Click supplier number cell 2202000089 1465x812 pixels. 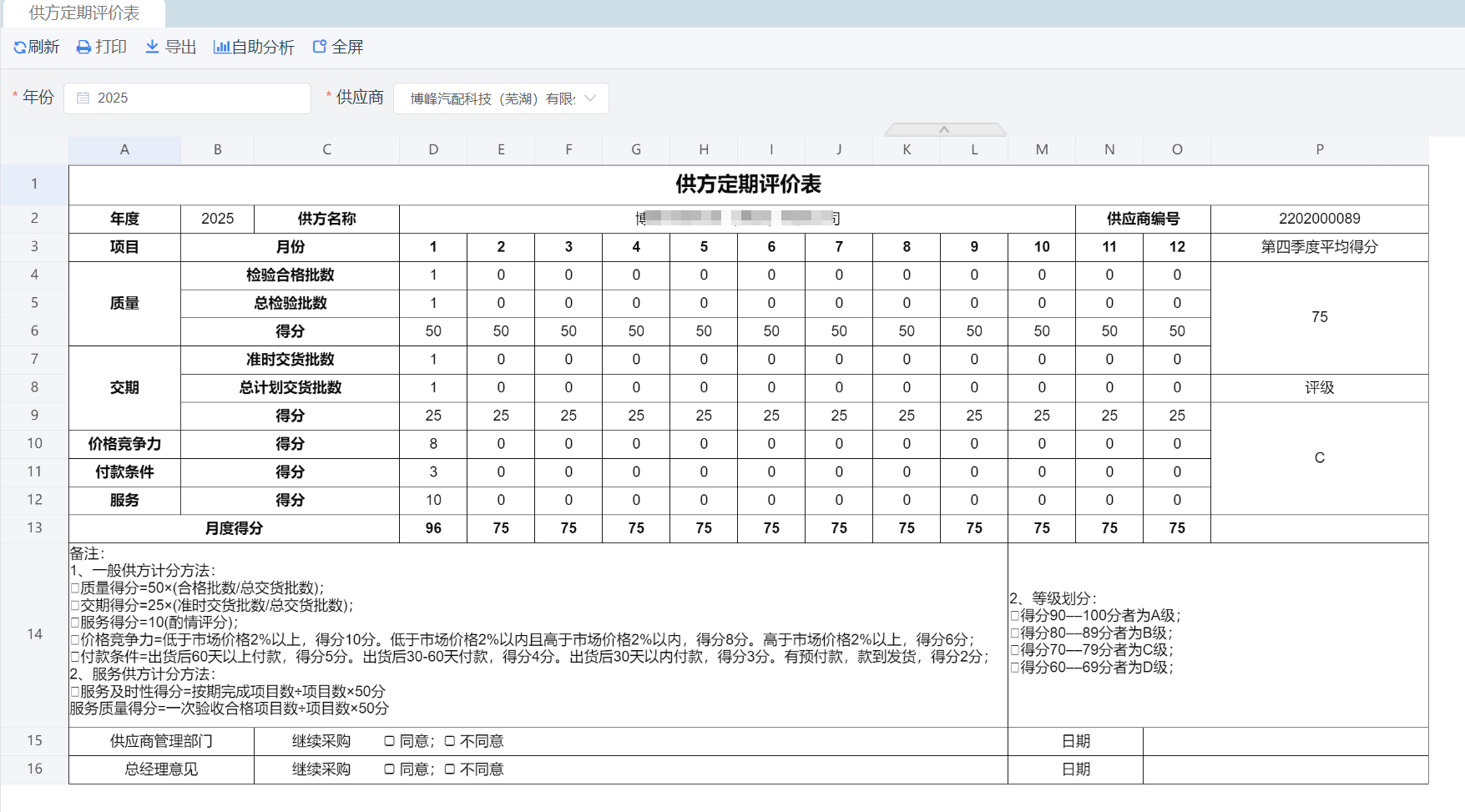click(1320, 219)
